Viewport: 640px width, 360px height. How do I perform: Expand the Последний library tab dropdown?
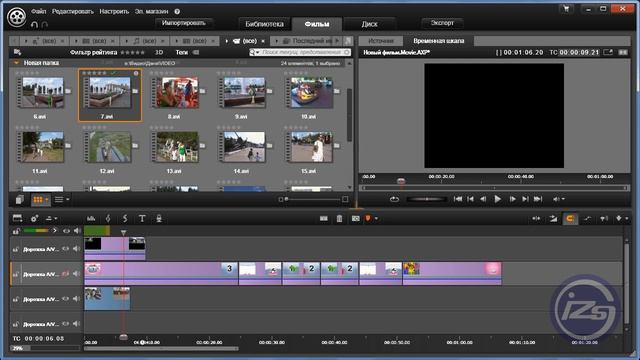point(276,41)
